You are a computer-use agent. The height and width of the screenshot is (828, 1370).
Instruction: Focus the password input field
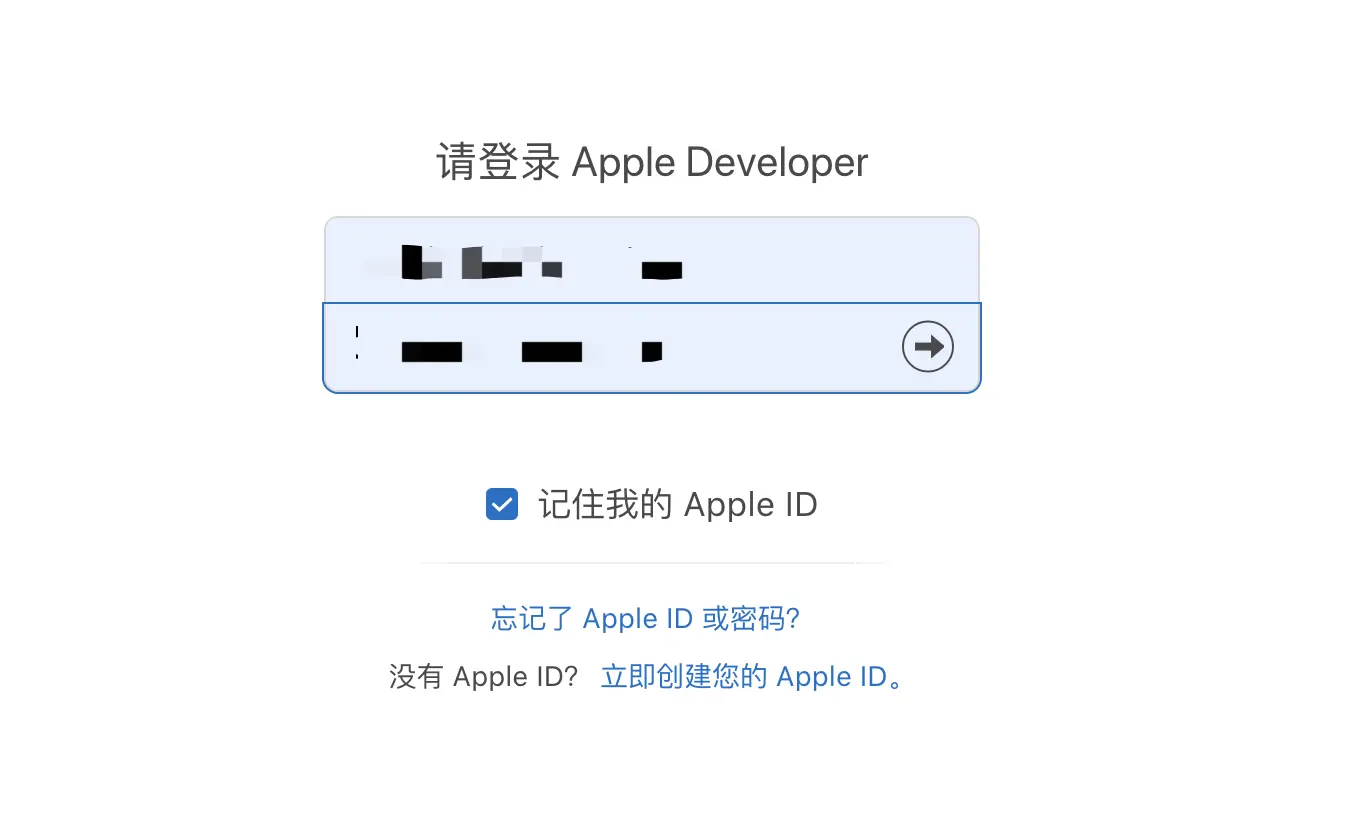652,347
